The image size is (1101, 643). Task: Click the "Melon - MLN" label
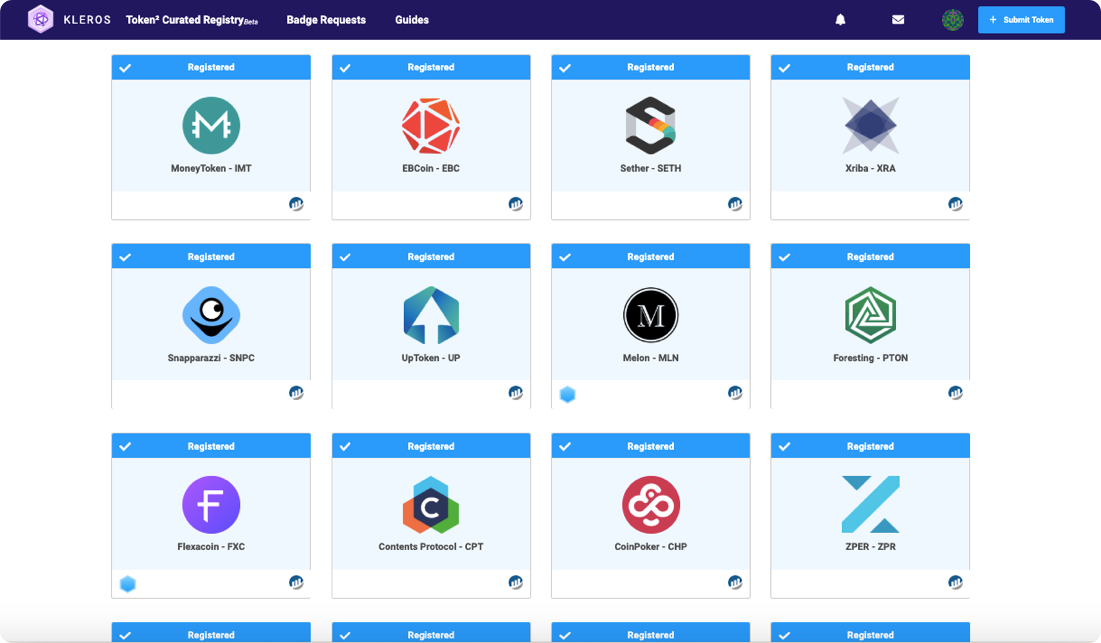coord(651,358)
